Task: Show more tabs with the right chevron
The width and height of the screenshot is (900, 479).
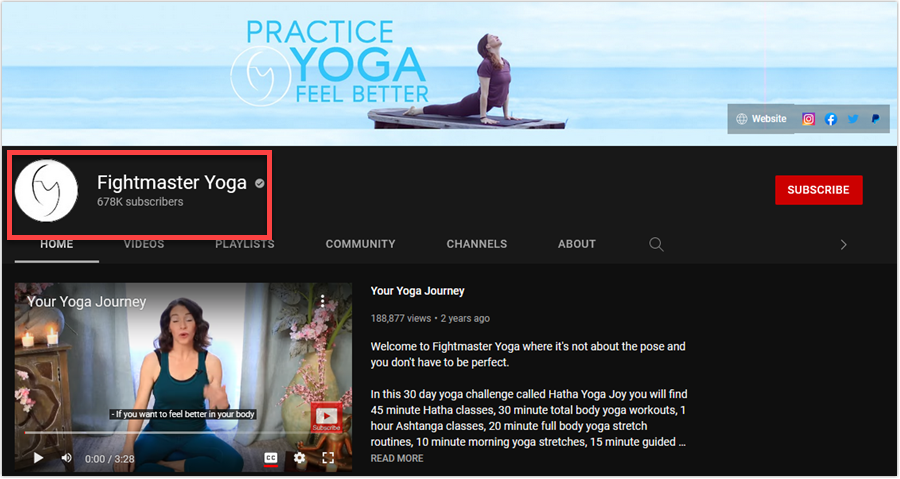Action: click(843, 244)
